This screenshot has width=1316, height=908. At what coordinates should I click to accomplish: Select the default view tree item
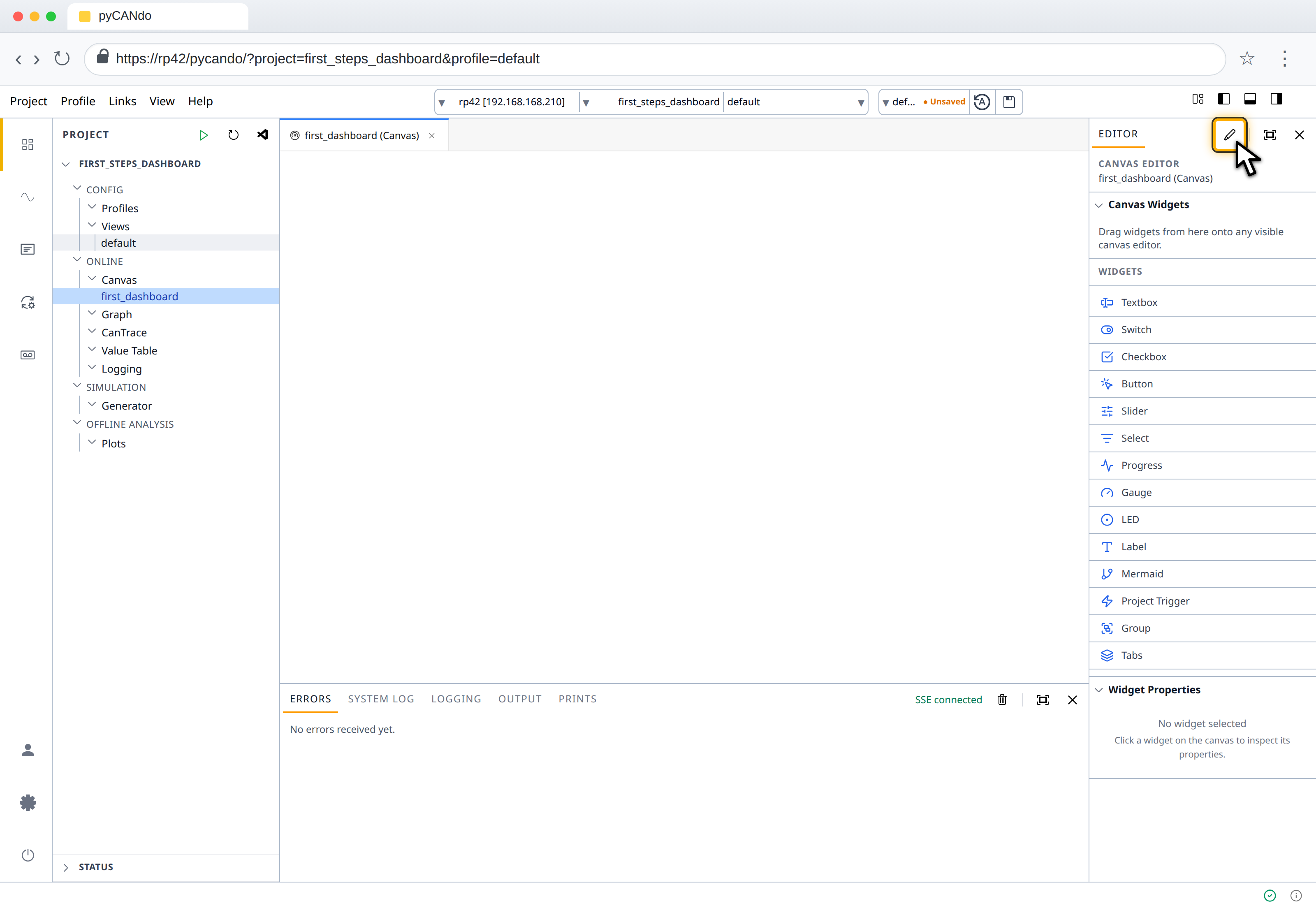click(x=166, y=243)
